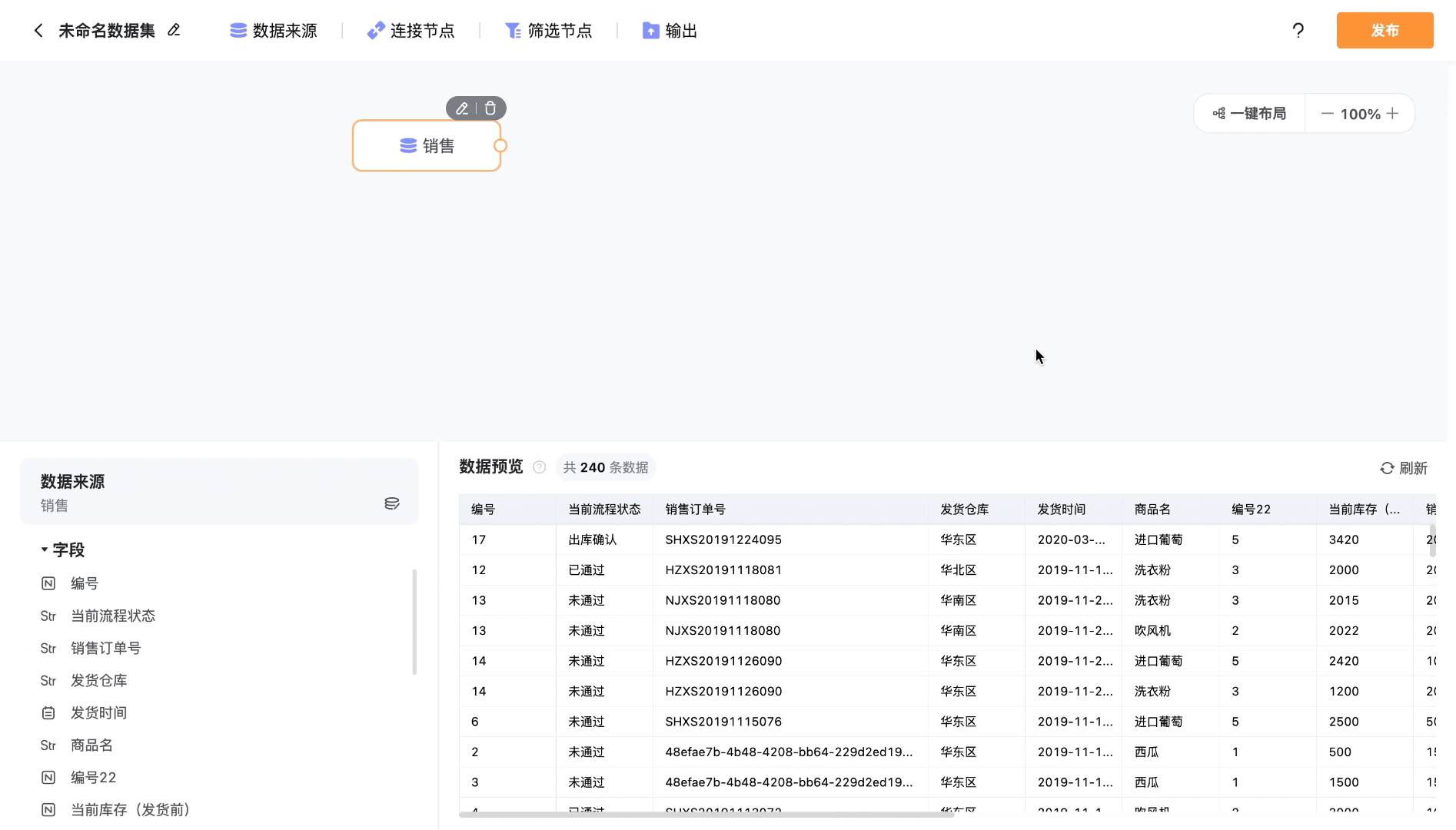Viewport: 1456px width, 830px height.
Task: Apply 一键布局 auto layout
Action: pos(1249,114)
